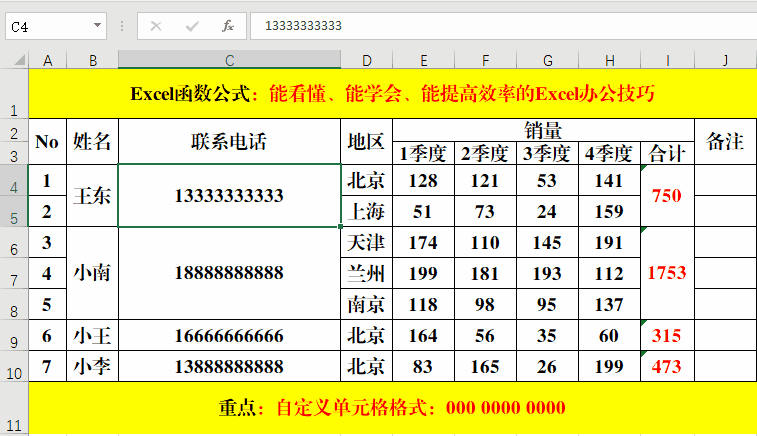Select column I header
Image resolution: width=757 pixels, height=436 pixels.
click(667, 60)
